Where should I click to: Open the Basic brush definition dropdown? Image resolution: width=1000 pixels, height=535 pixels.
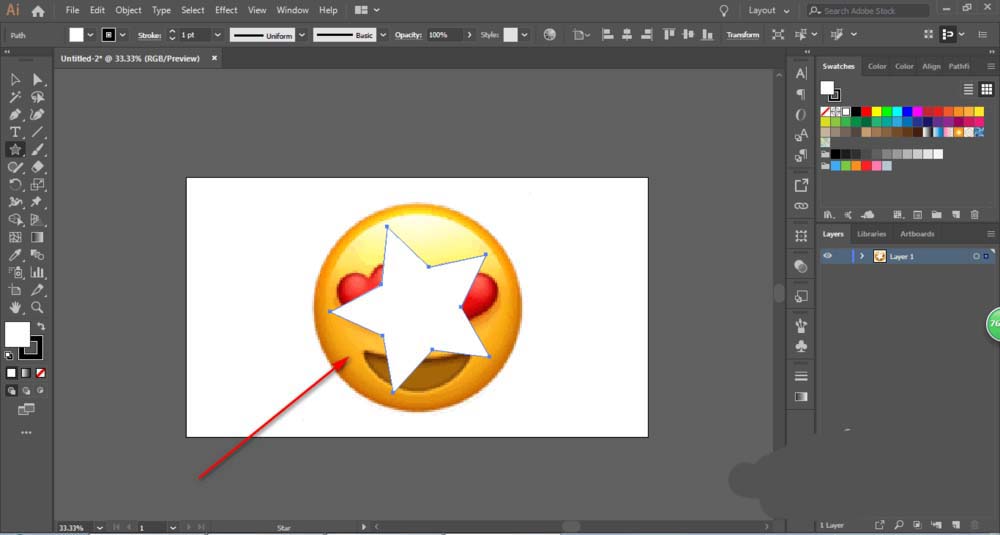pos(383,35)
